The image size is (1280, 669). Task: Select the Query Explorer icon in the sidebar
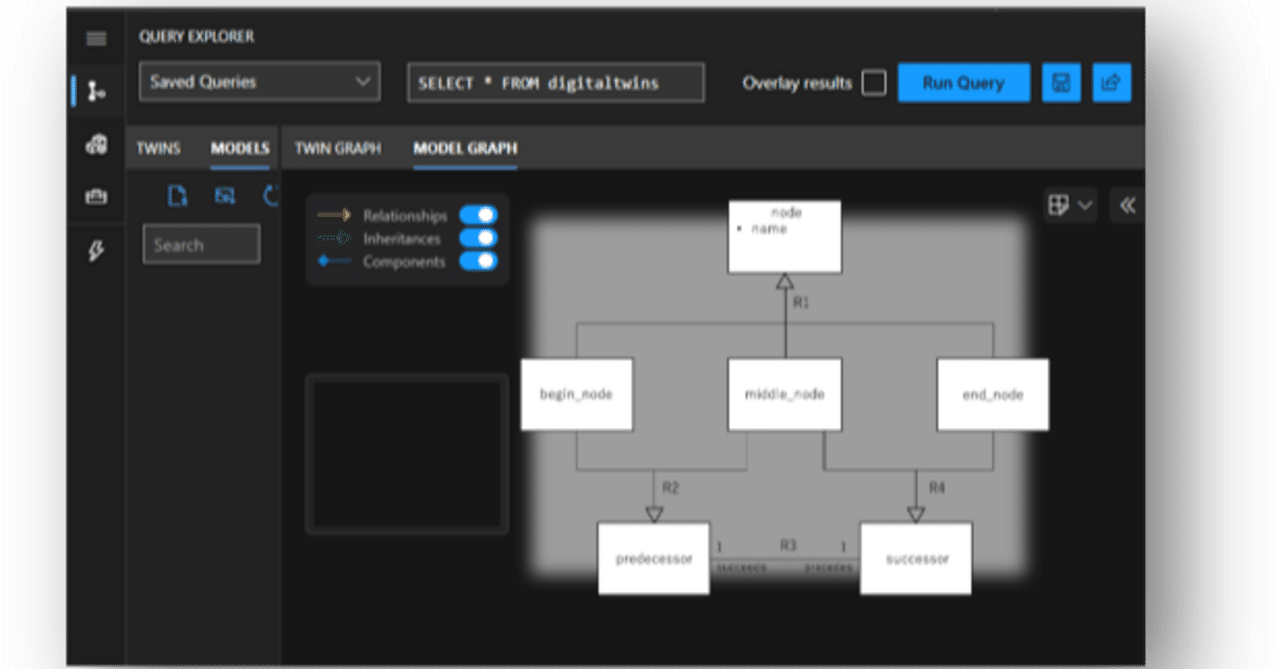pyautogui.click(x=96, y=92)
